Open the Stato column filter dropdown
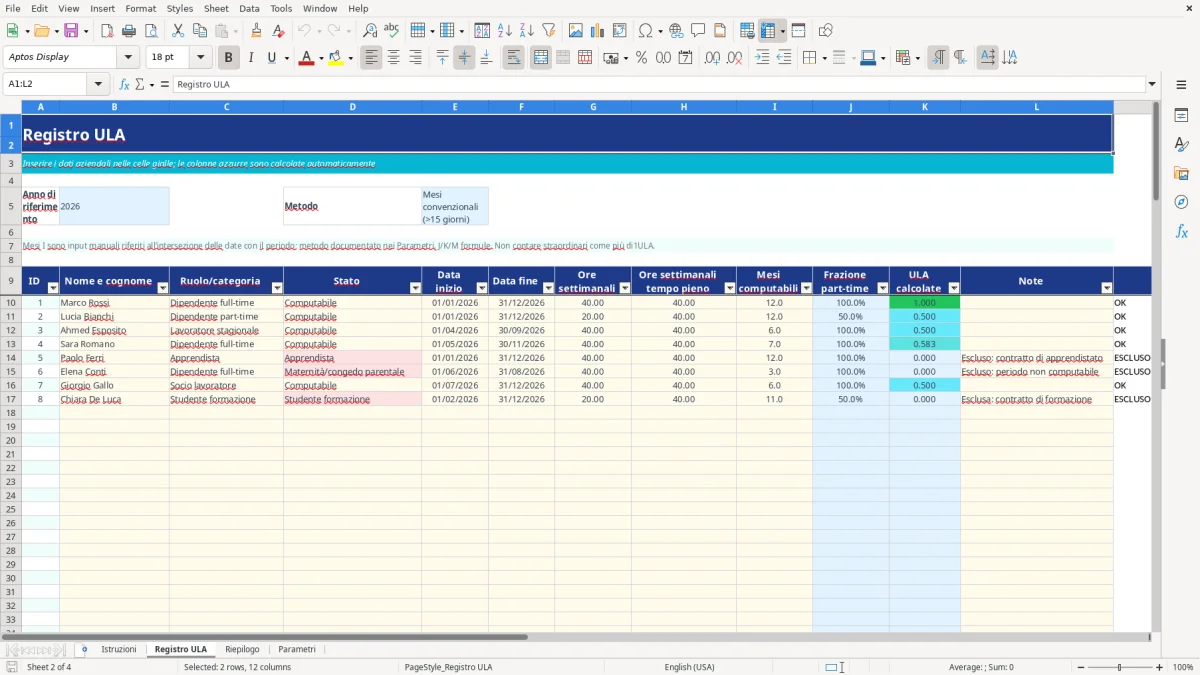The image size is (1200, 675). tap(414, 288)
